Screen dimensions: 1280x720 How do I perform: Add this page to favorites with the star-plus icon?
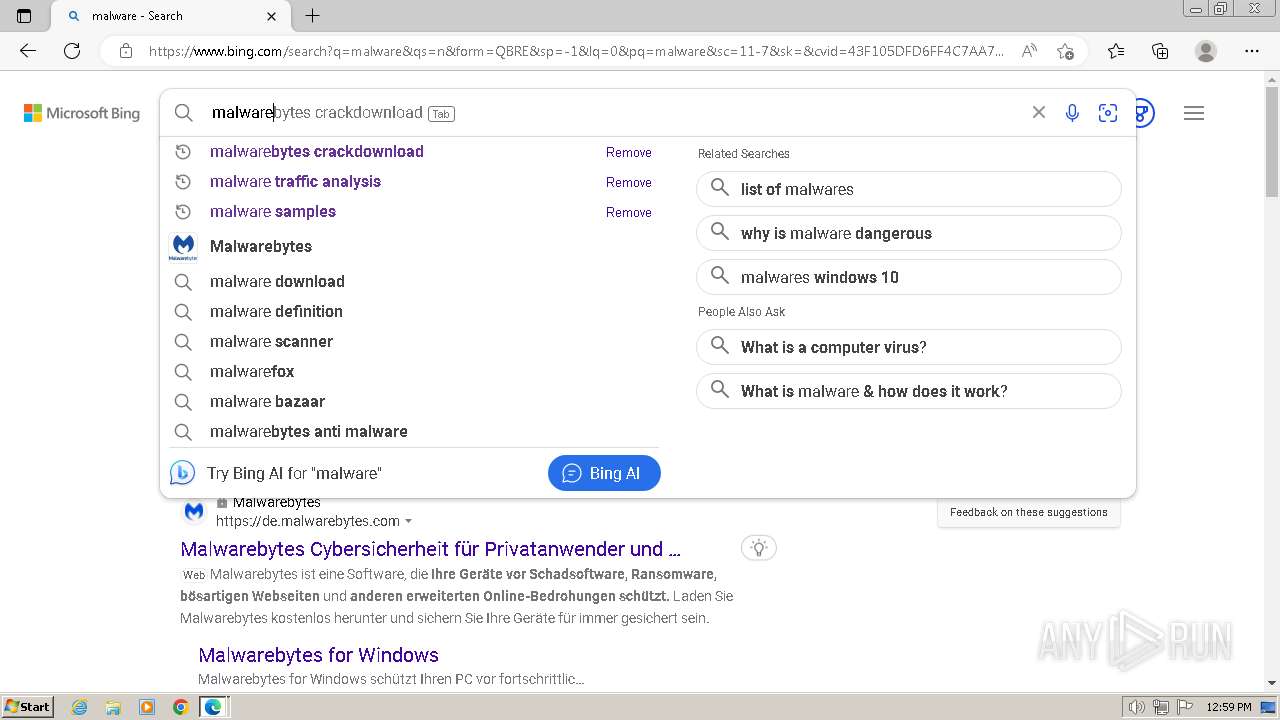(x=1065, y=51)
